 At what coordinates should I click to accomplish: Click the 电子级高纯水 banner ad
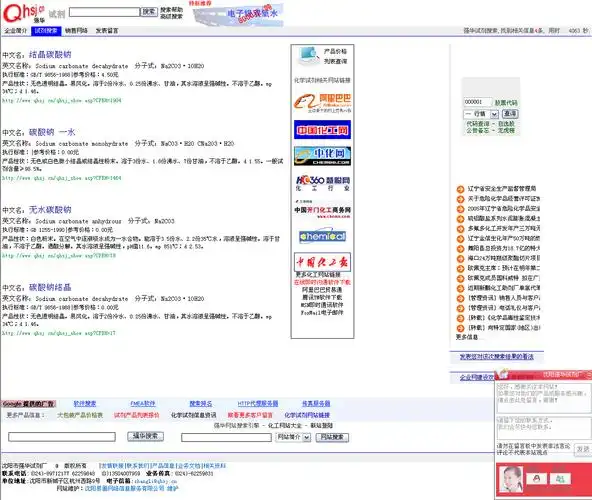pyautogui.click(x=238, y=15)
